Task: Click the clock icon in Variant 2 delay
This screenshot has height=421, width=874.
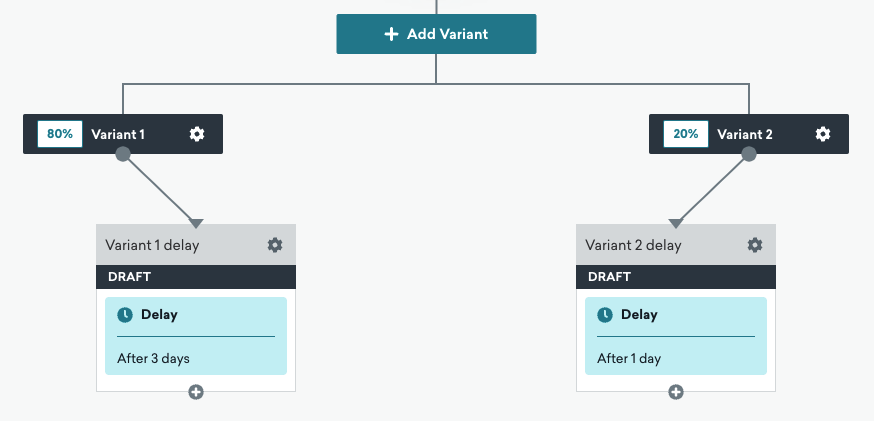Action: pos(605,315)
